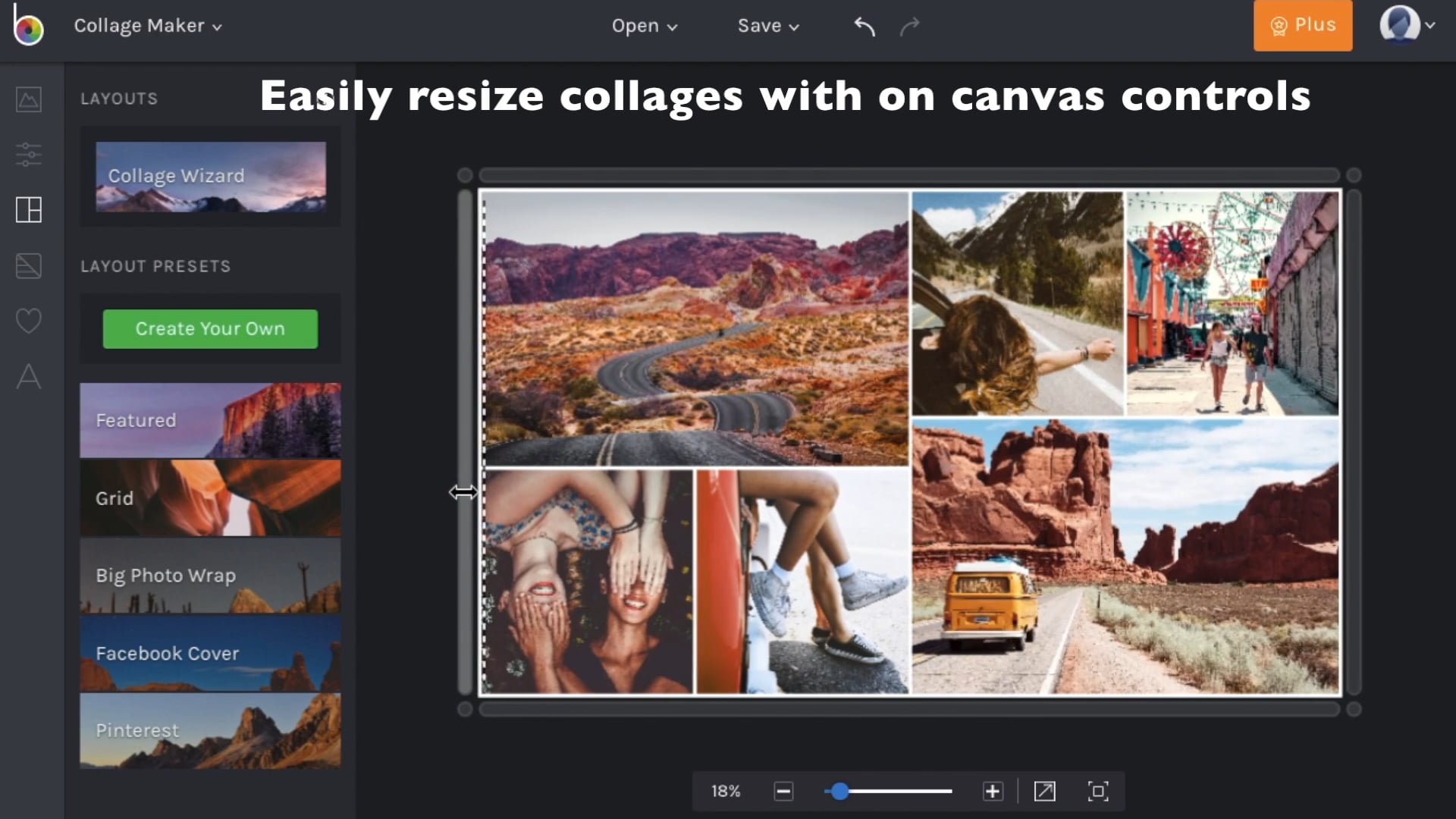
Task: Select the carnival street couple photo
Action: tap(1232, 303)
